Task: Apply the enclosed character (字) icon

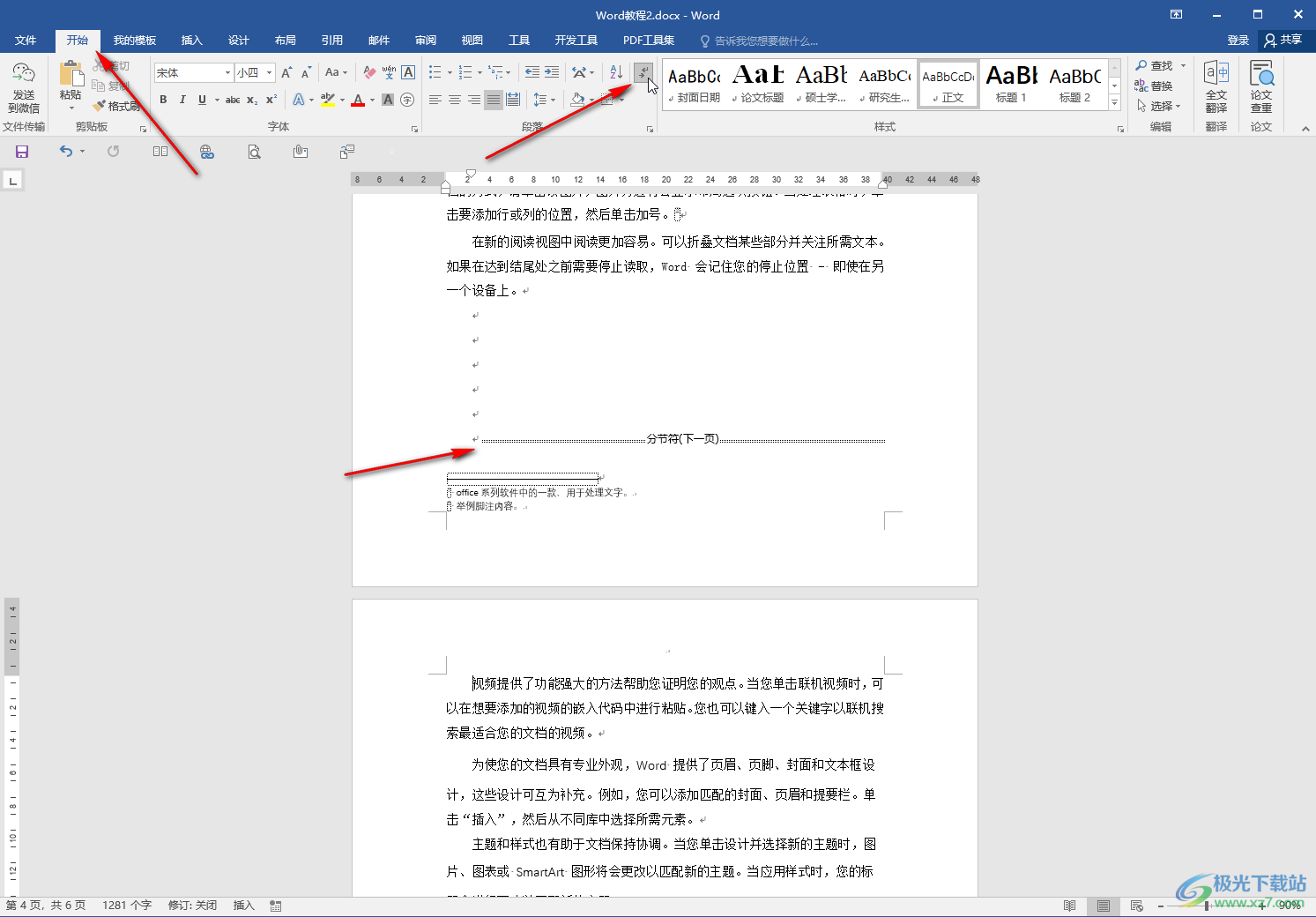Action: [x=407, y=100]
